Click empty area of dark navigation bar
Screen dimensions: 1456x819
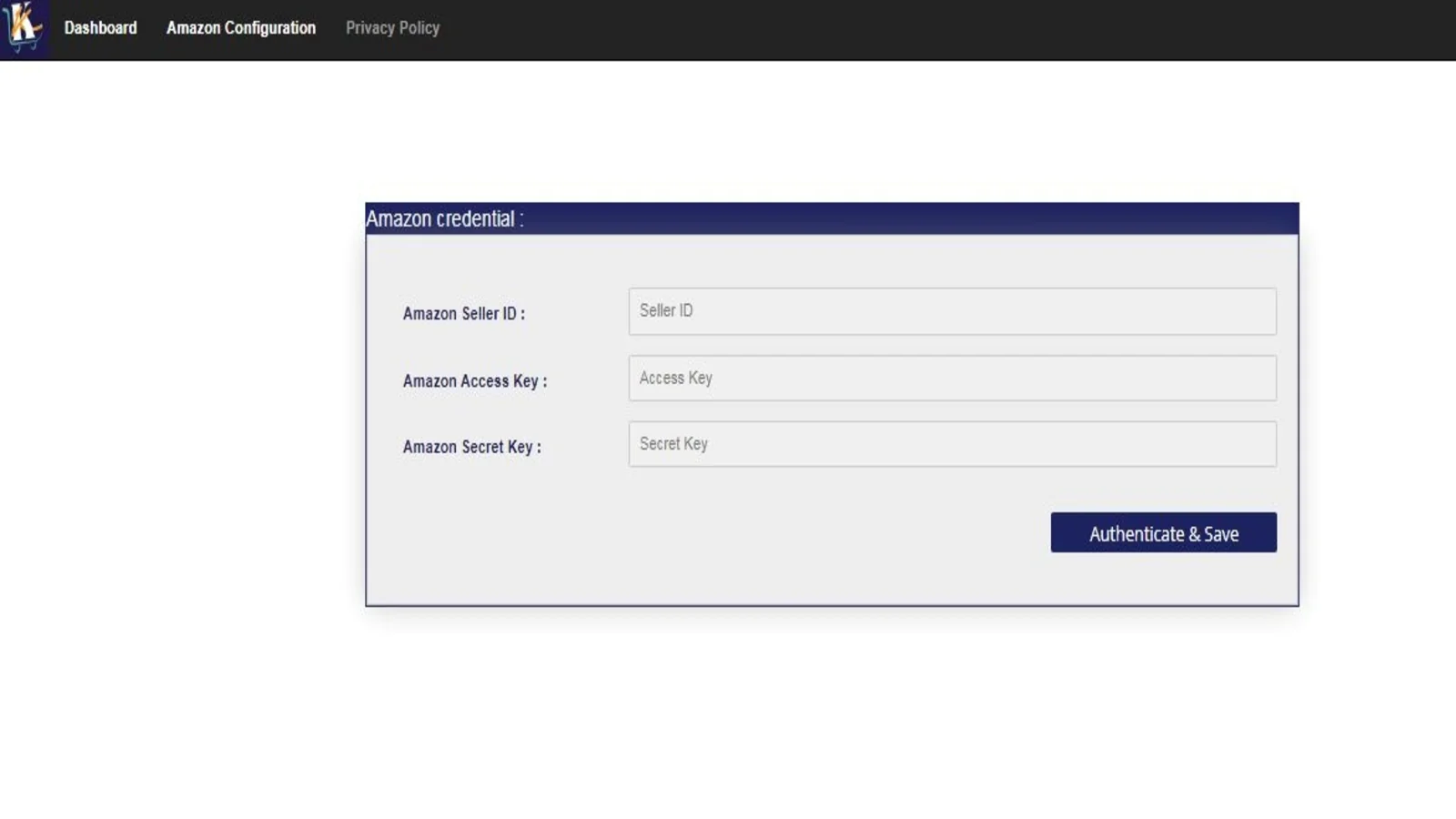tap(910, 29)
